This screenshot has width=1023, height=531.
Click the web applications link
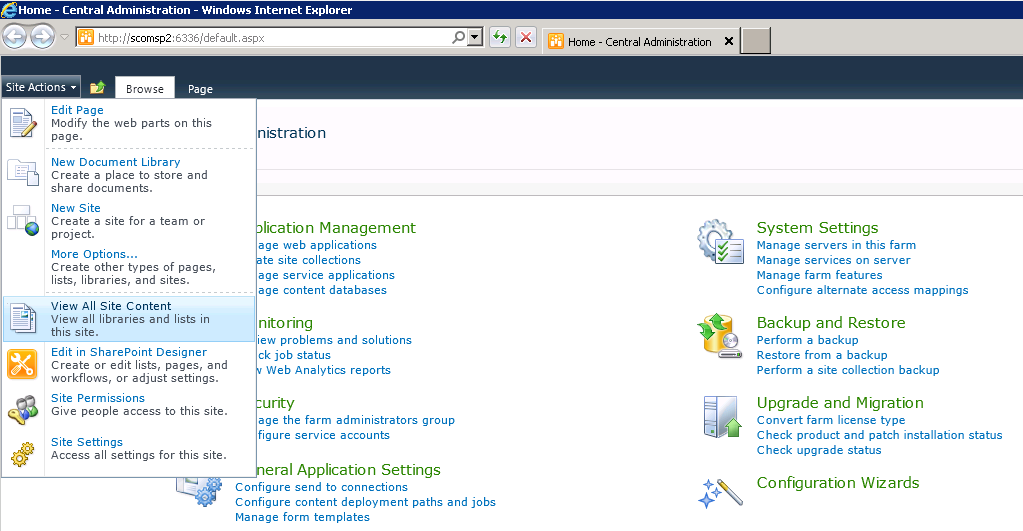tap(316, 245)
